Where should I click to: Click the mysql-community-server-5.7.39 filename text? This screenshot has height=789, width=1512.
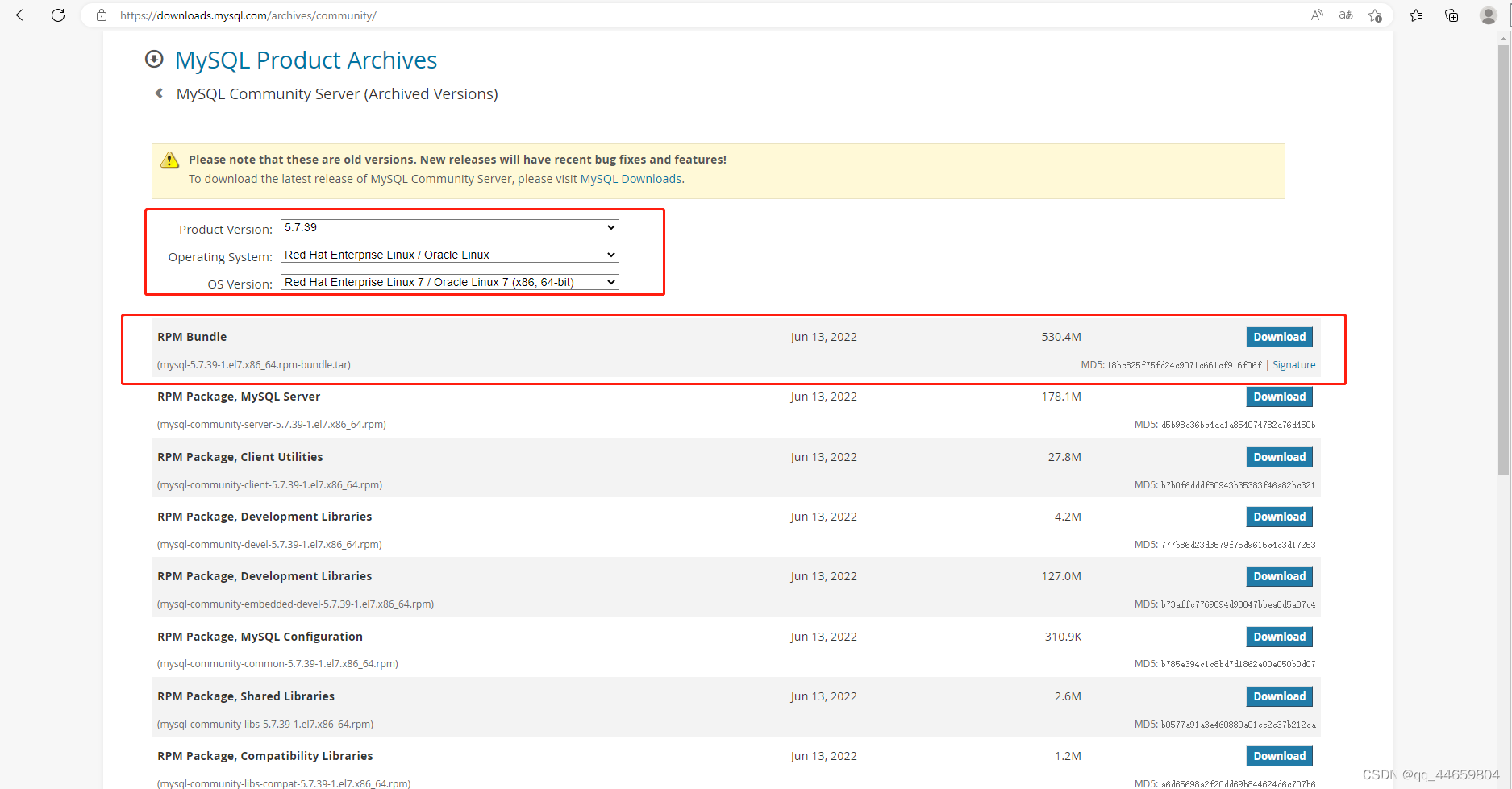point(272,425)
